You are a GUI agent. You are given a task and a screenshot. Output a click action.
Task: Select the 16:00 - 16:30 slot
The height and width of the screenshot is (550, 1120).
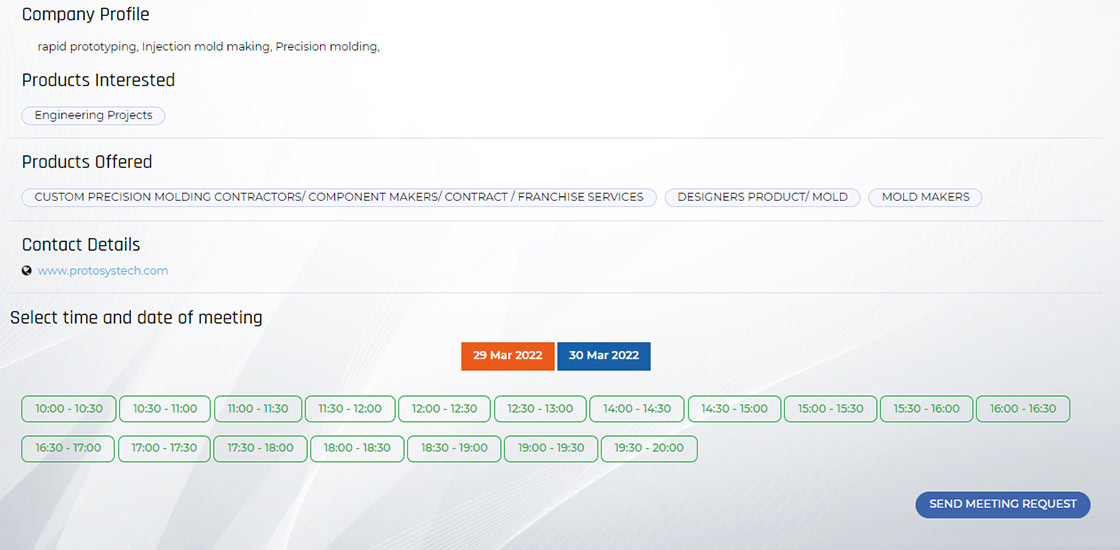(1023, 409)
